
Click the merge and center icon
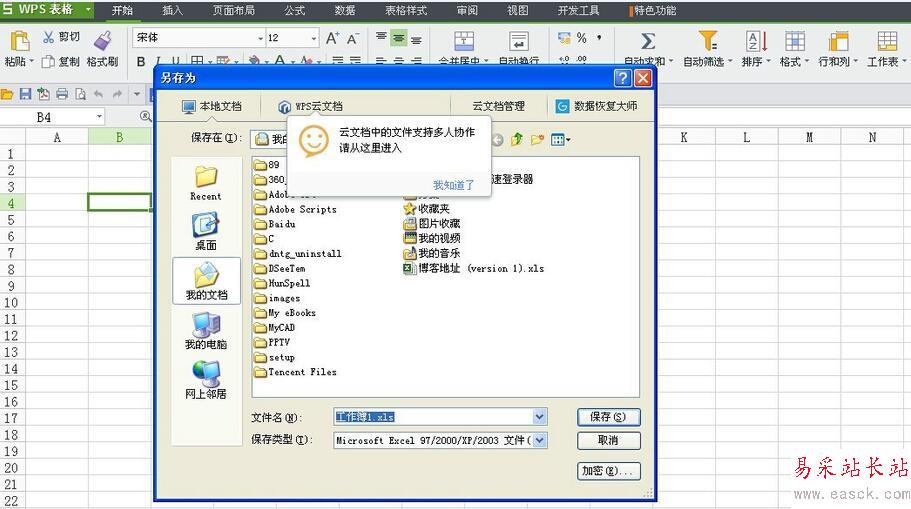tap(464, 41)
